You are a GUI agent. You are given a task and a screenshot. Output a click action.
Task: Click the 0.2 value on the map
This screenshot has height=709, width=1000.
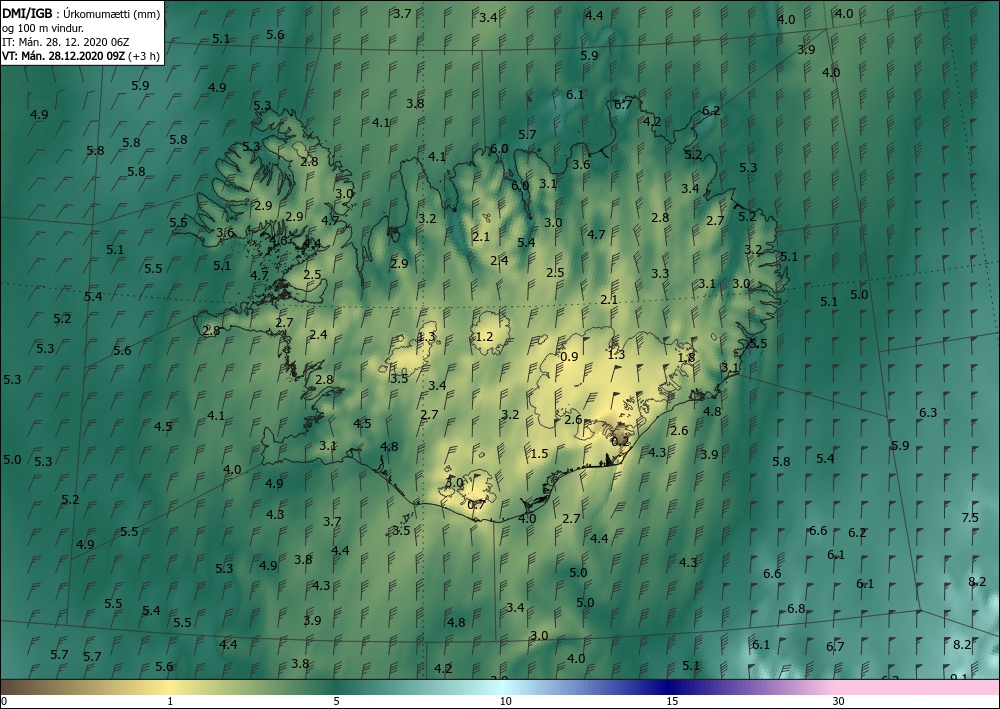tap(620, 441)
